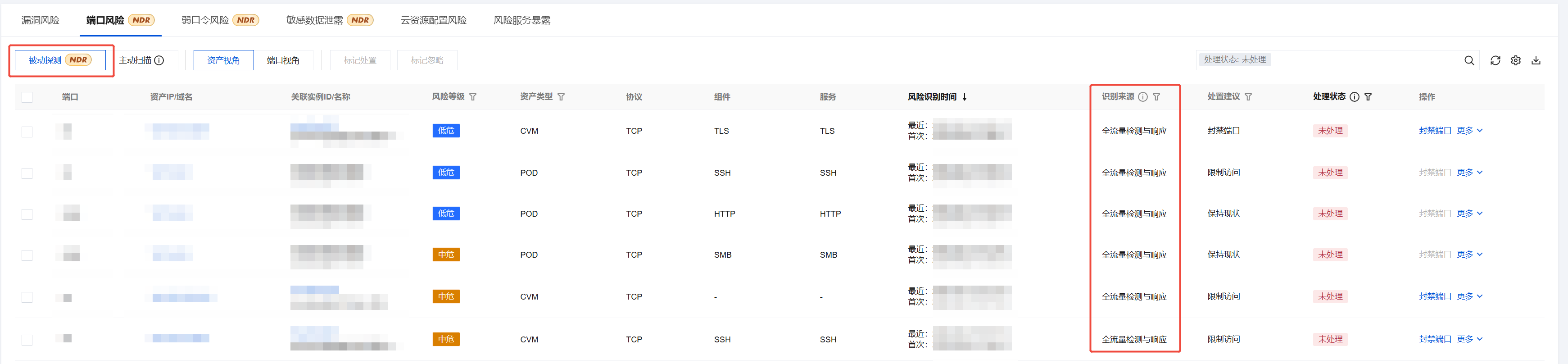
Task: Click the refresh list icon
Action: click(1495, 60)
